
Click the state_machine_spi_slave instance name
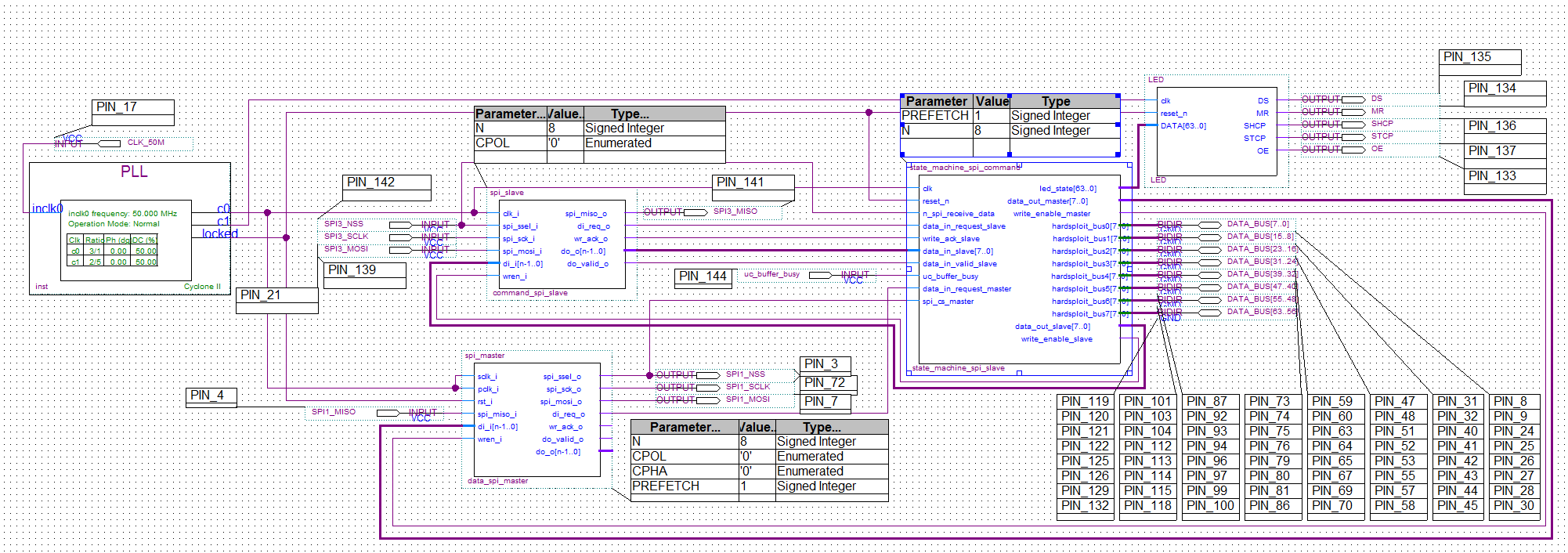[x=958, y=368]
